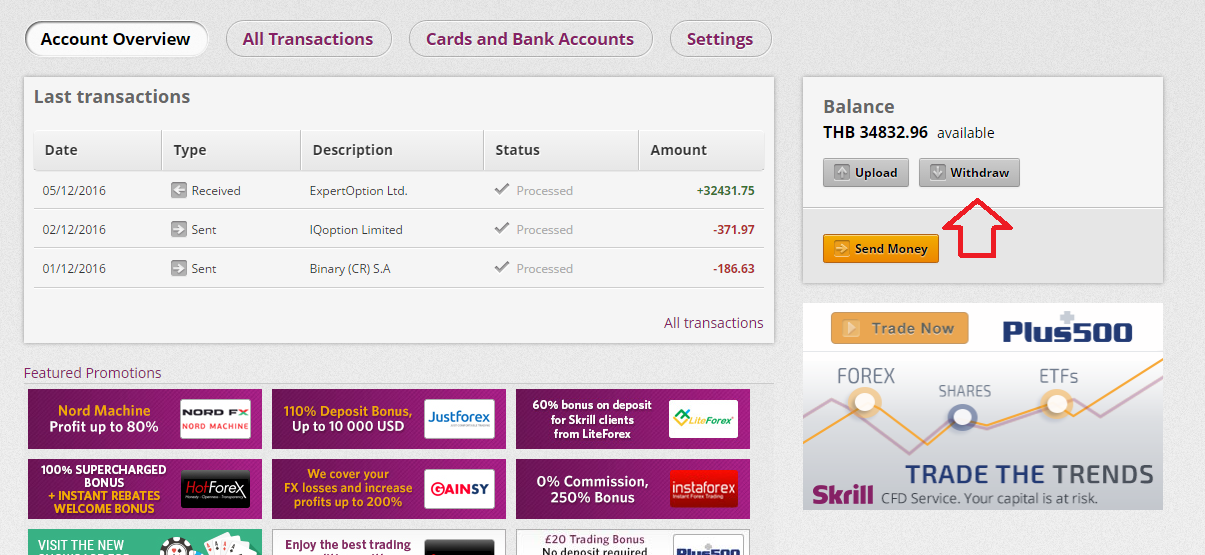Click the Instaforex logo
This screenshot has height=555, width=1205.
coord(703,489)
